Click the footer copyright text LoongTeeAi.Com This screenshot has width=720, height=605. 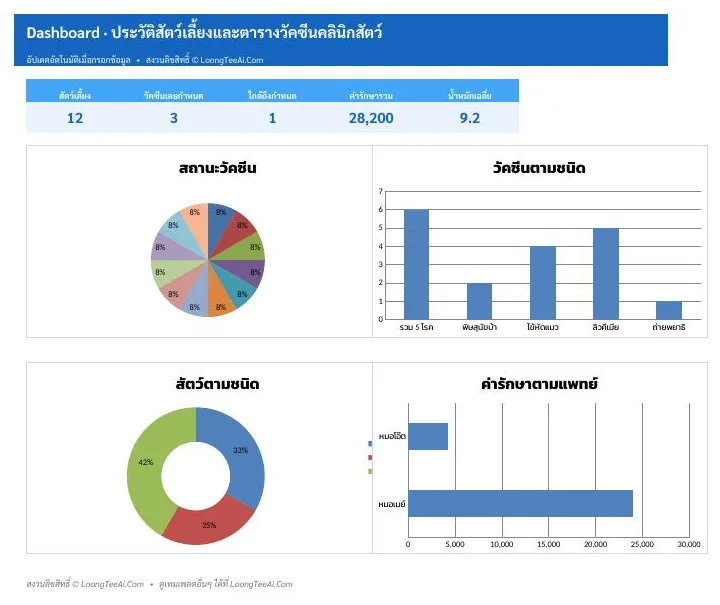[x=85, y=584]
